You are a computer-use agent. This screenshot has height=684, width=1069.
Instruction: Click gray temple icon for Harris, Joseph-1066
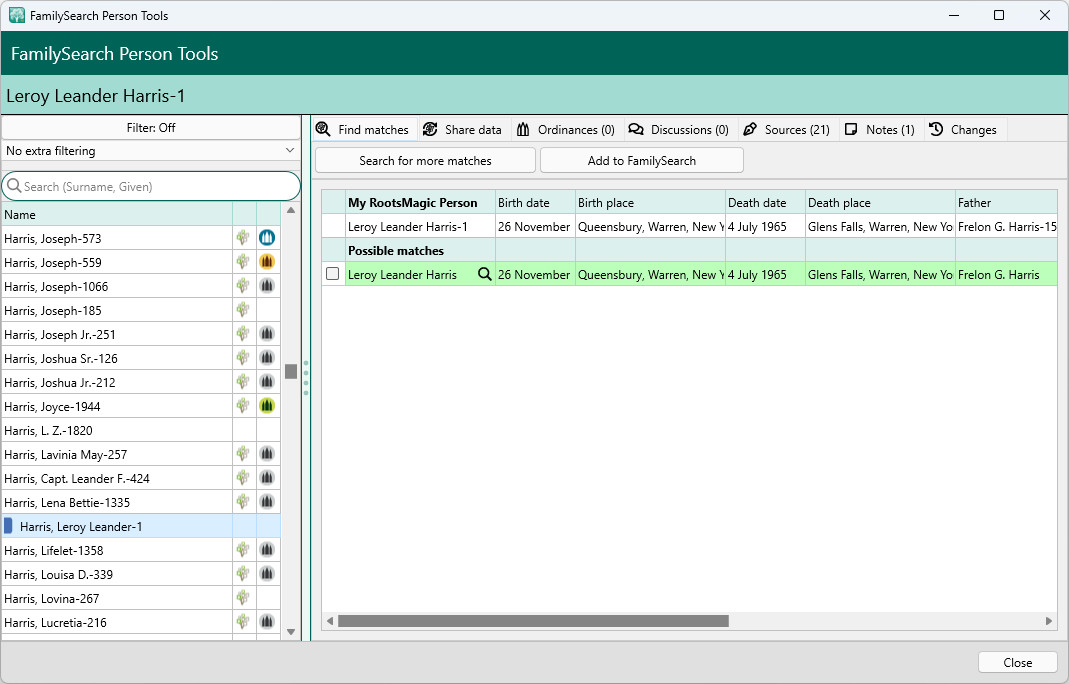click(x=267, y=286)
